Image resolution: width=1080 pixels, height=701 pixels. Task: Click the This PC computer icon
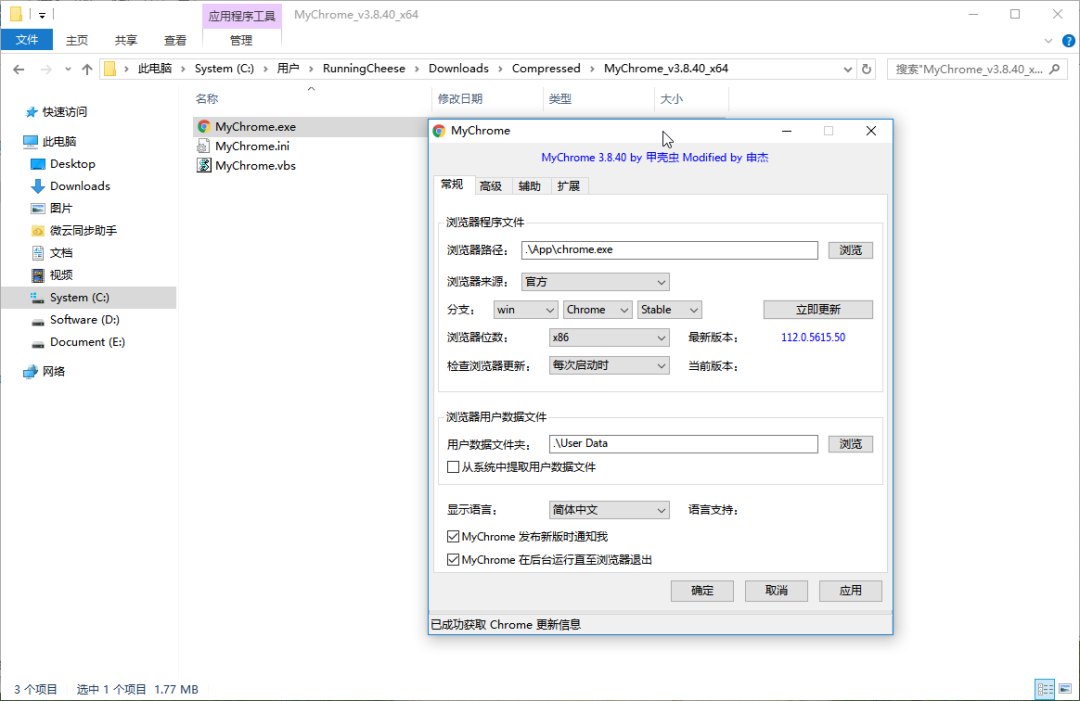pyautogui.click(x=30, y=141)
